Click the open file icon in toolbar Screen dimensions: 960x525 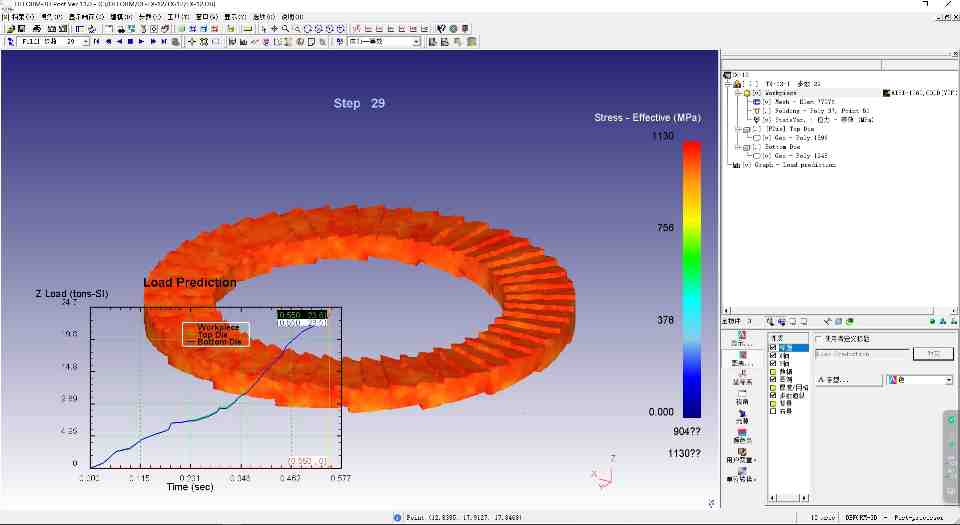click(9, 29)
